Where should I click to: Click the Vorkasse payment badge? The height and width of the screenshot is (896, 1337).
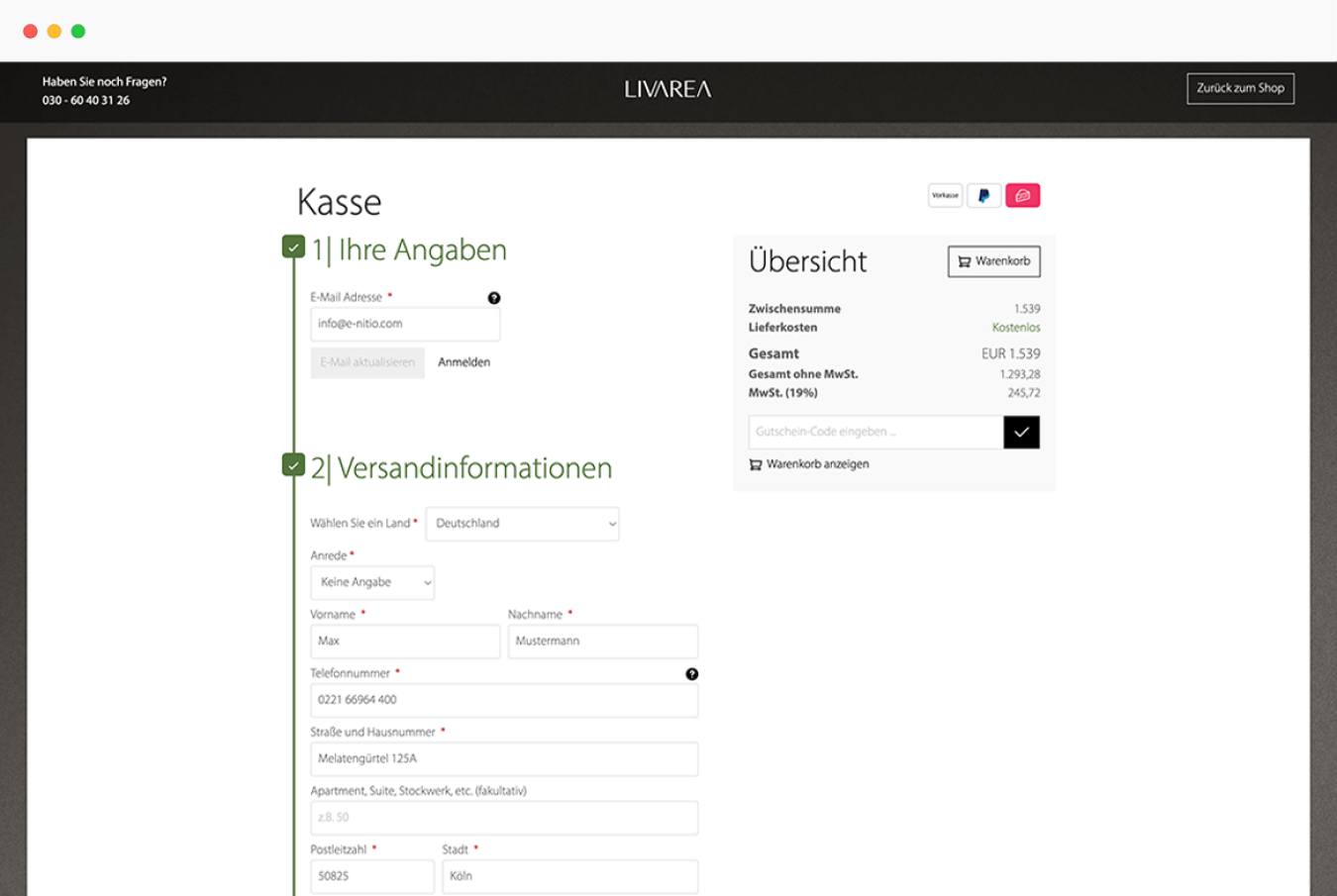pos(945,196)
